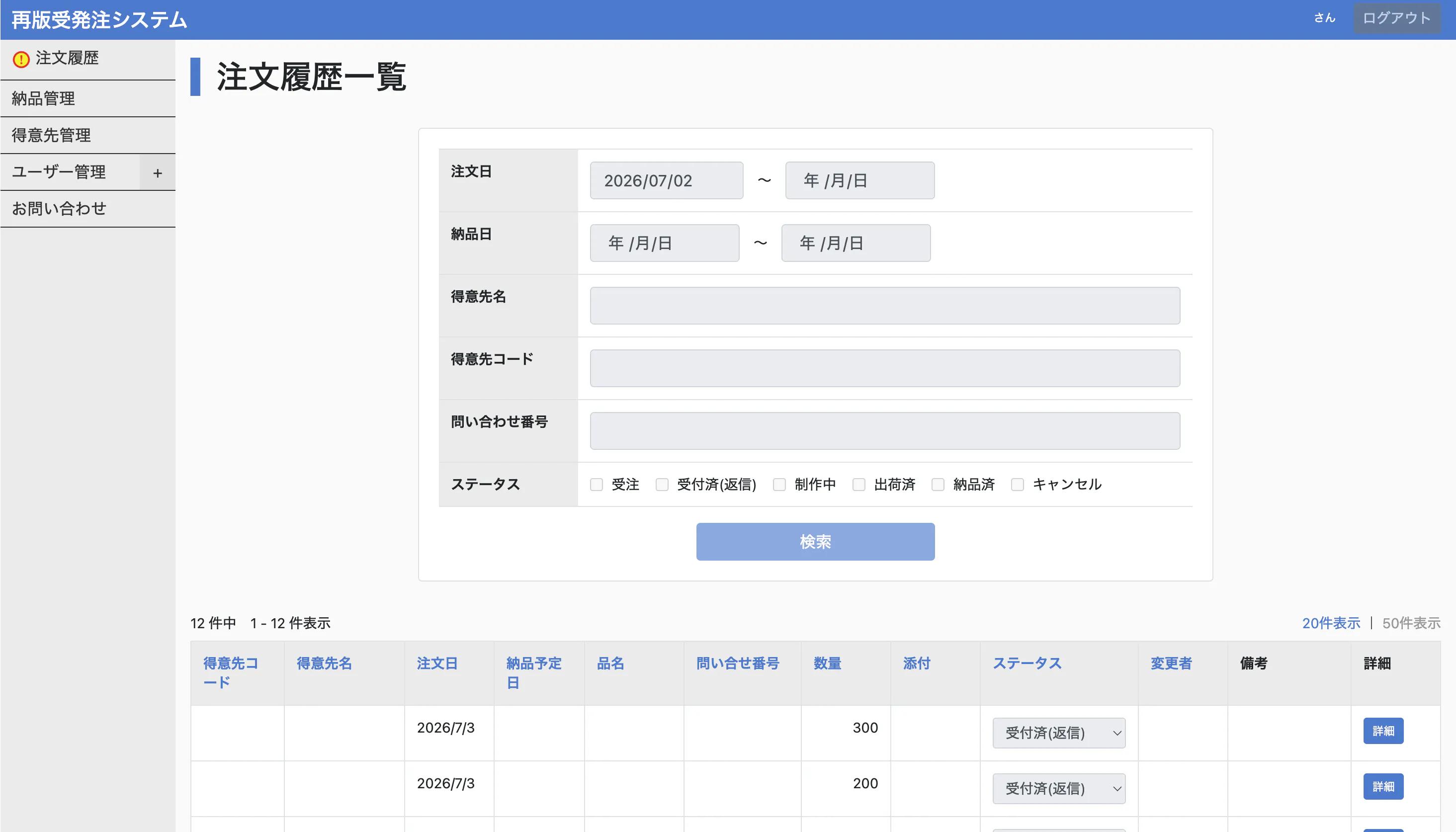The height and width of the screenshot is (832, 1456).
Task: Click the 検索 search button
Action: tap(815, 542)
